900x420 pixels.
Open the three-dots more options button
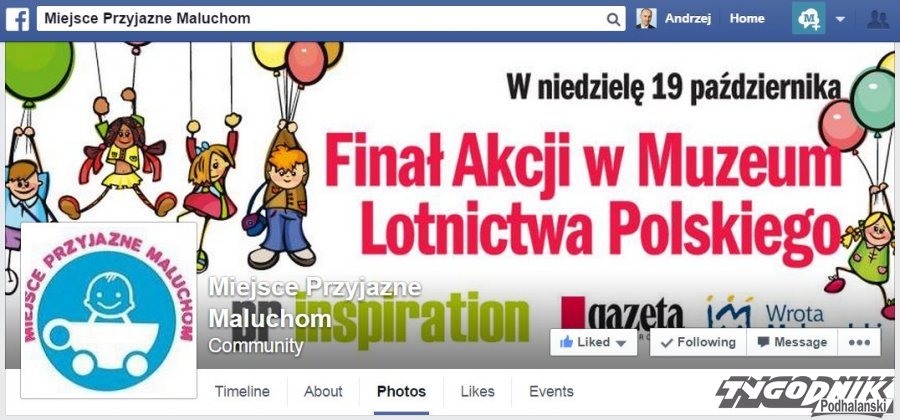coord(859,343)
